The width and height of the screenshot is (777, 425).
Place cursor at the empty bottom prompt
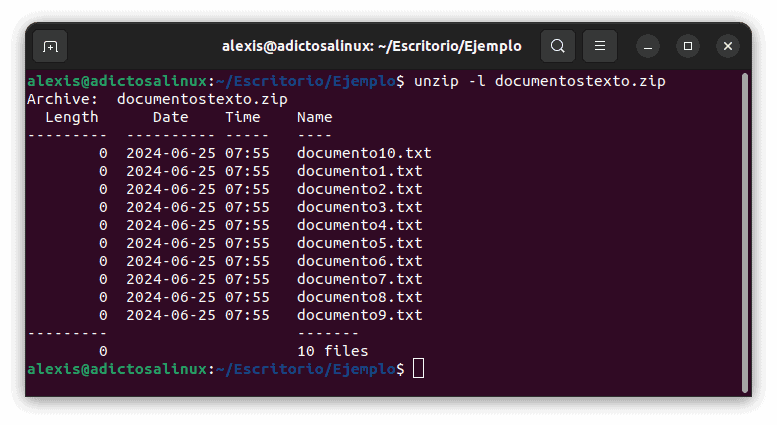click(x=418, y=369)
